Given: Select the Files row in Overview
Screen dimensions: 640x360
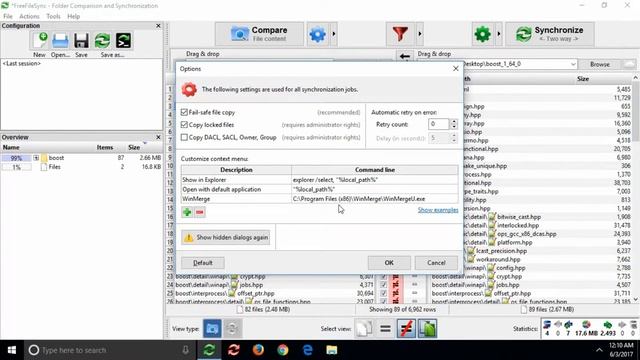Looking at the screenshot, I should (x=82, y=167).
